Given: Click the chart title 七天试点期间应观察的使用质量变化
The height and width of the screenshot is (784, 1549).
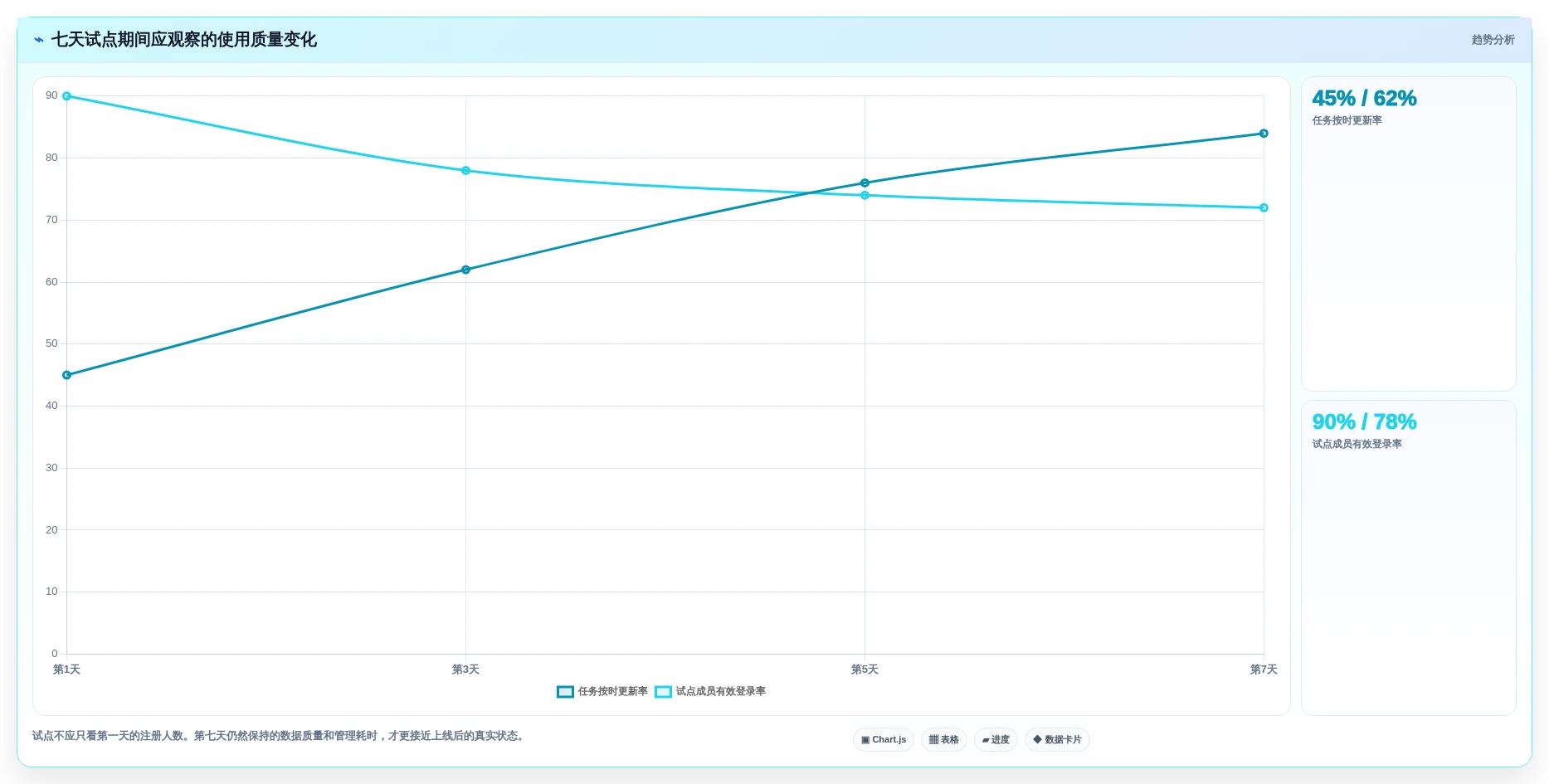Looking at the screenshot, I should tap(184, 40).
